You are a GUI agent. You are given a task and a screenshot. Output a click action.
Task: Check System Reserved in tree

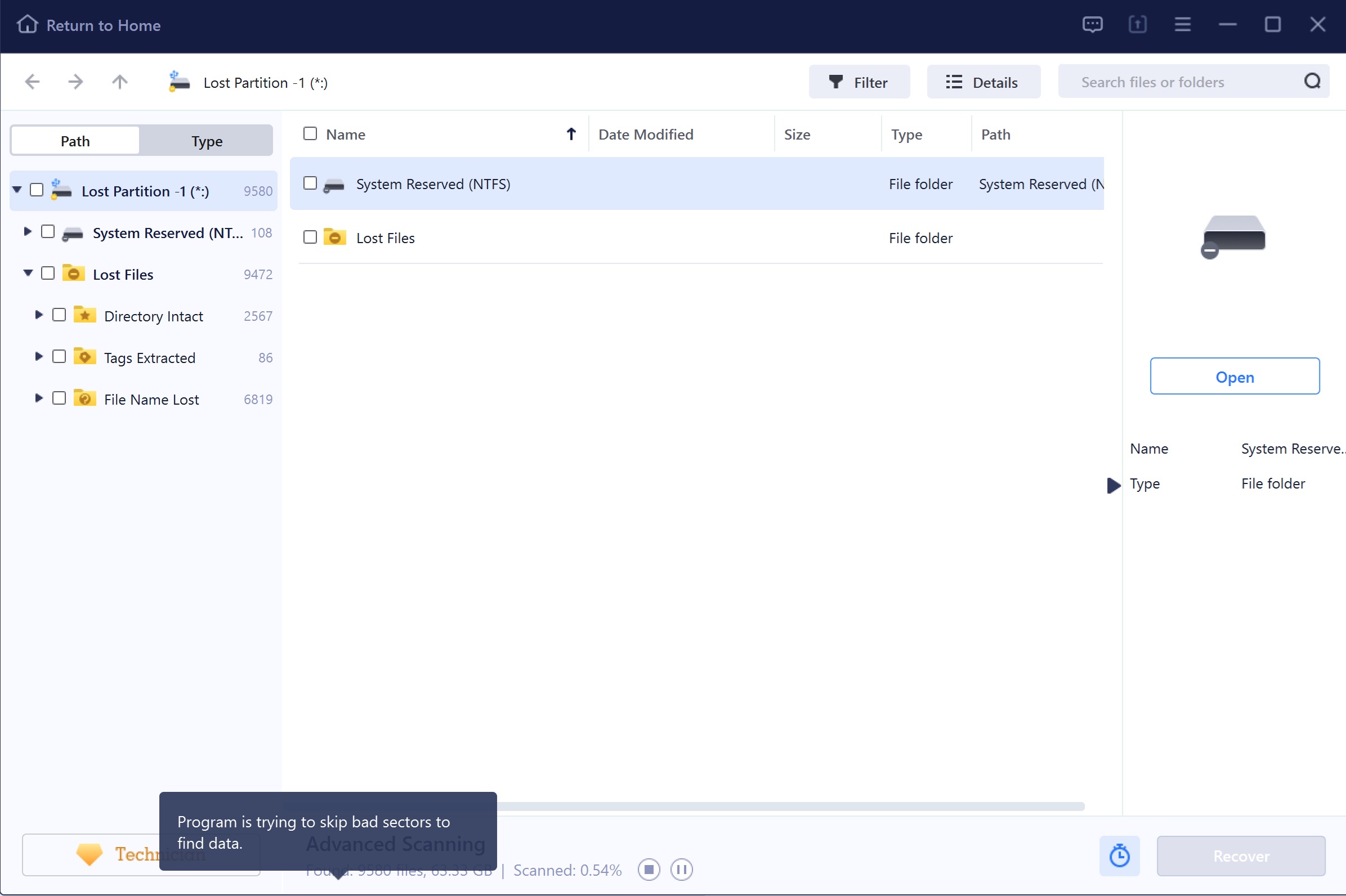point(48,231)
